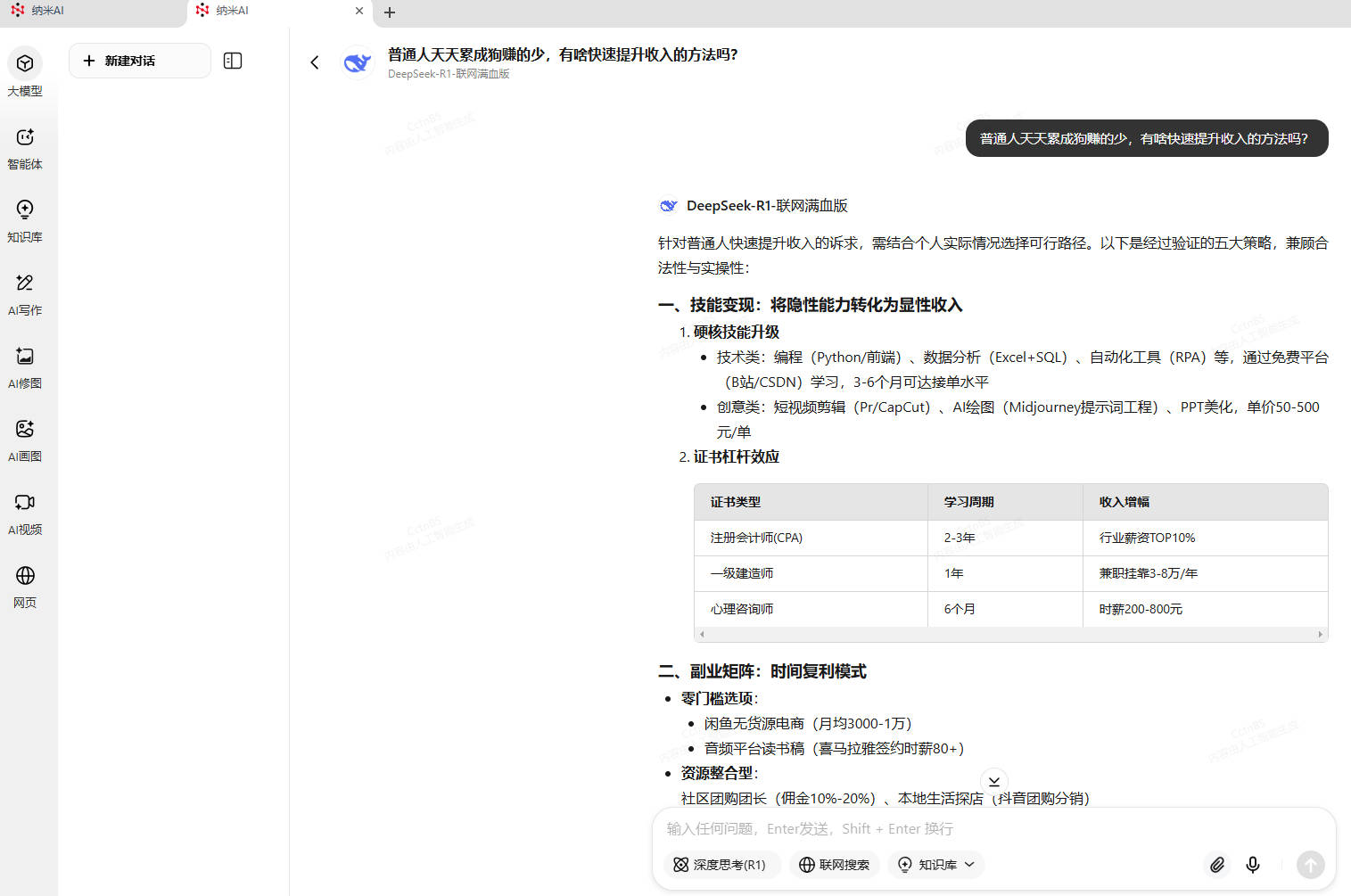The height and width of the screenshot is (896, 1351).
Task: Open a new browser tab with plus
Action: [390, 12]
